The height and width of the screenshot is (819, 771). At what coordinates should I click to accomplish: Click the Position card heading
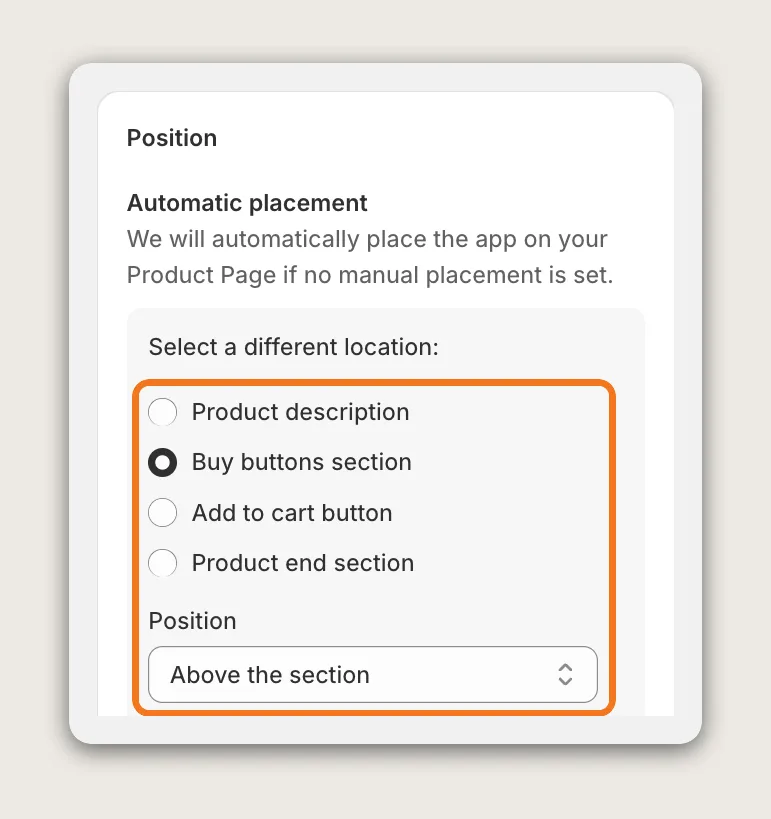172,138
